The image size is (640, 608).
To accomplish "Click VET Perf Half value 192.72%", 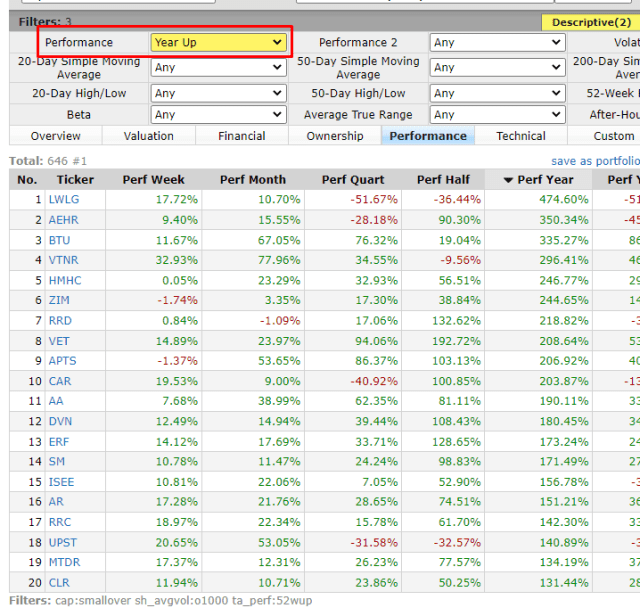I will tap(456, 341).
